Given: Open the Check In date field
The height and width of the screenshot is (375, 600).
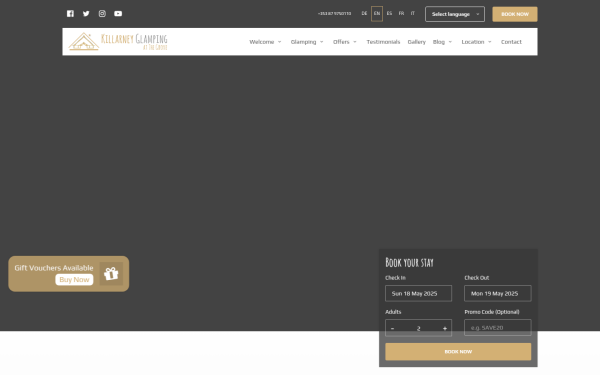Looking at the screenshot, I should coord(418,293).
